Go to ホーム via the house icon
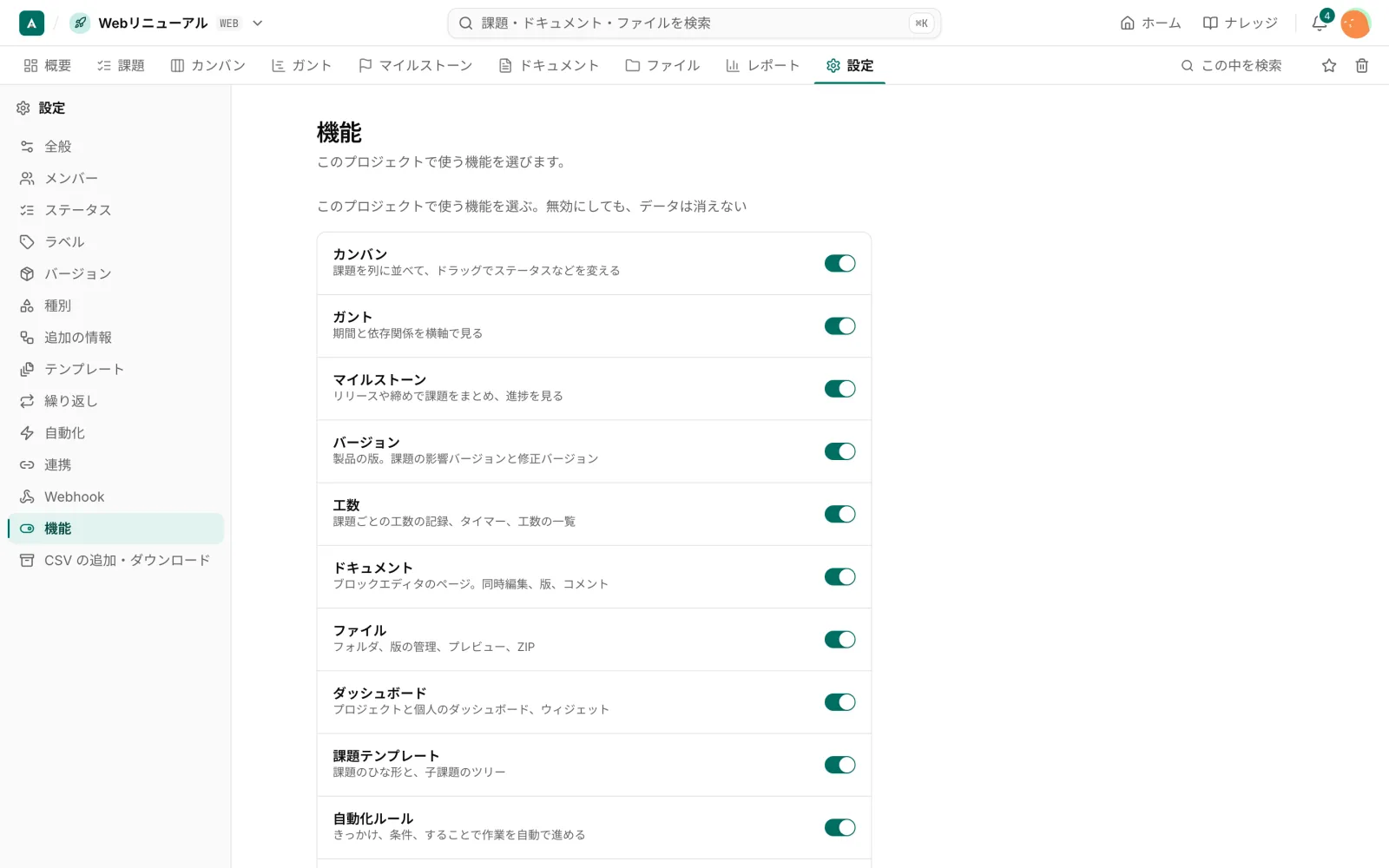Viewport: 1389px width, 868px height. (1150, 23)
